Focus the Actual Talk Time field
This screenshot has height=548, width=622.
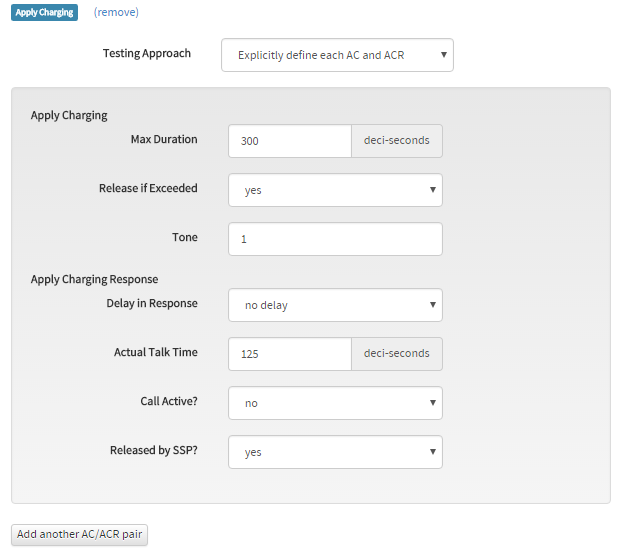tap(290, 354)
